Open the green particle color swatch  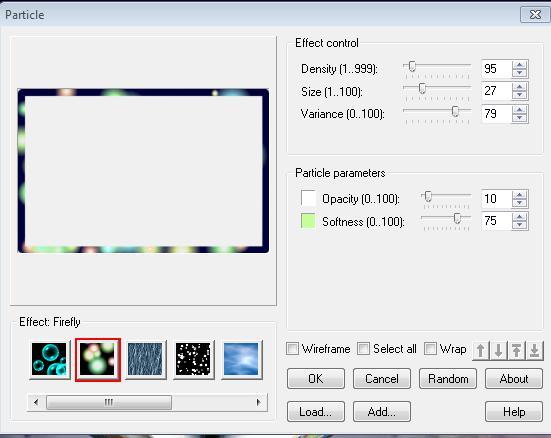pos(308,221)
